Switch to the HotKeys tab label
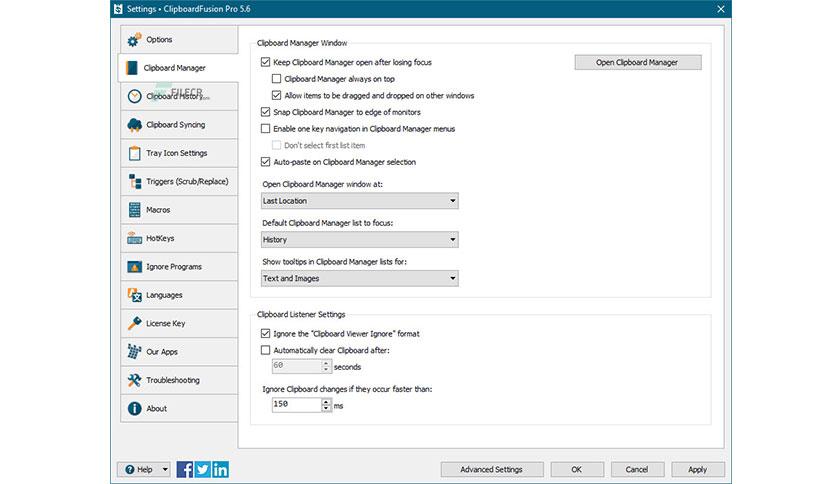Image resolution: width=836 pixels, height=484 pixels. [160, 238]
